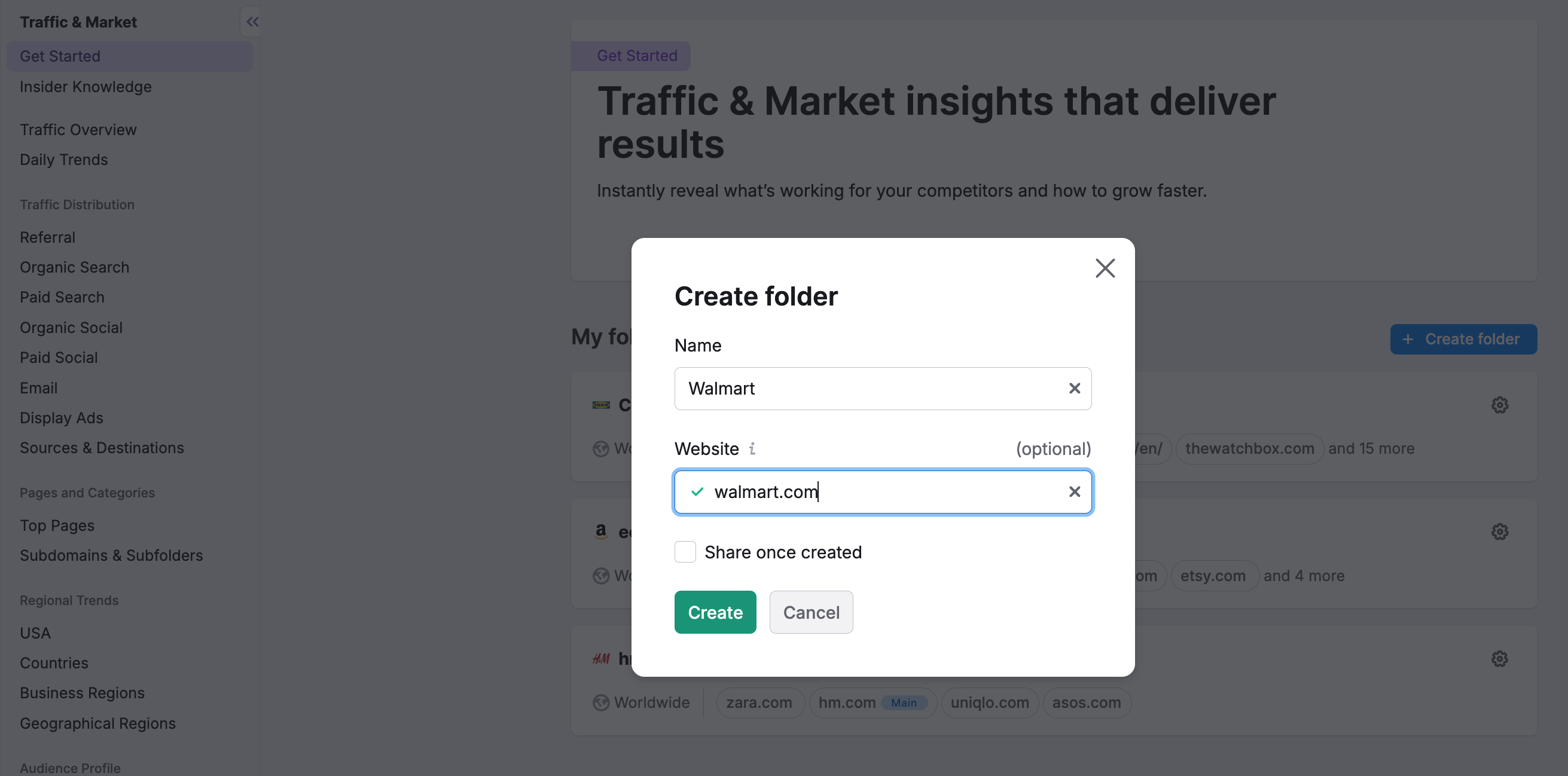Image resolution: width=1568 pixels, height=776 pixels.
Task: Open Traffic Overview in sidebar
Action: pyautogui.click(x=78, y=130)
